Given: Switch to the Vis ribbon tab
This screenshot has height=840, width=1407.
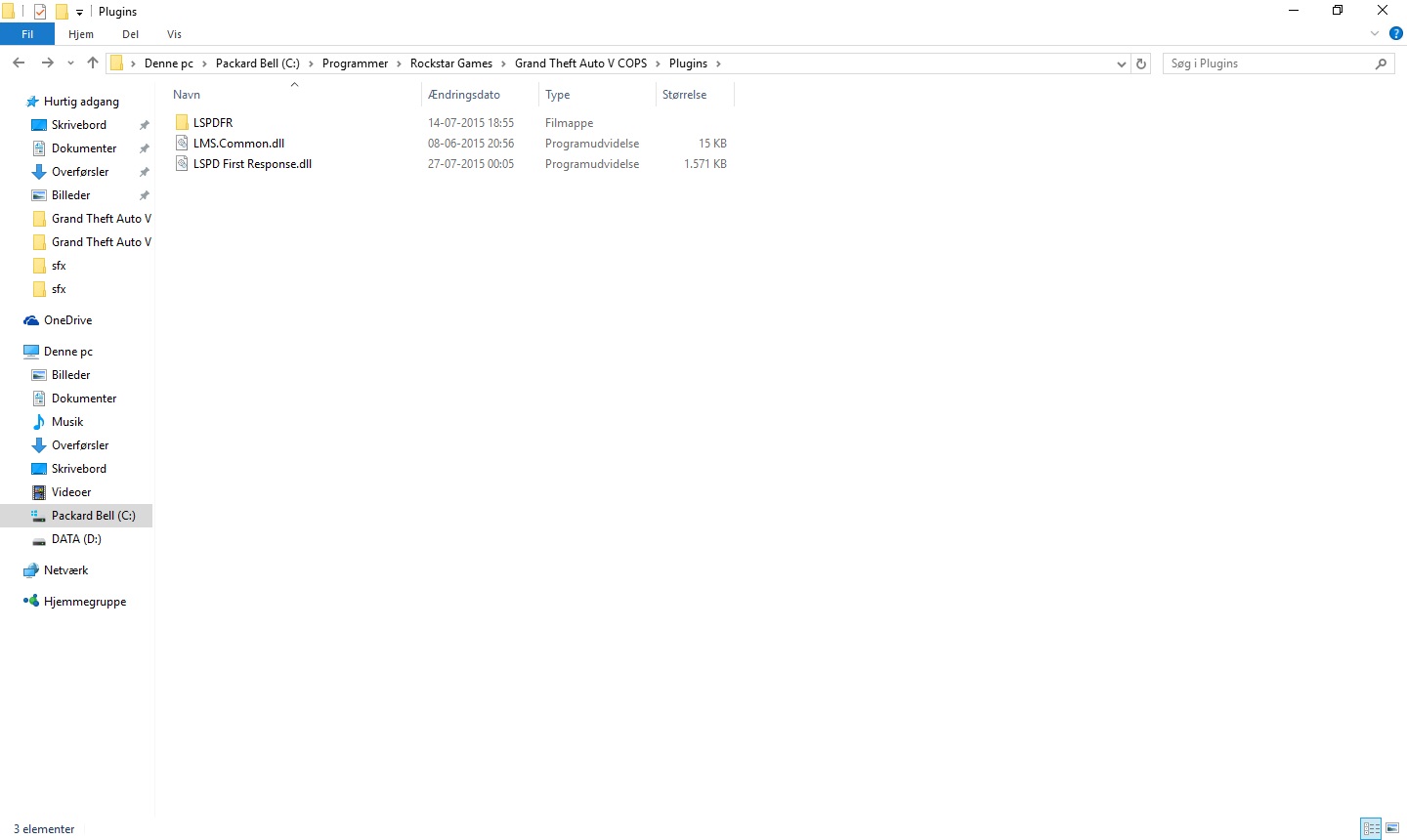Looking at the screenshot, I should tap(174, 34).
